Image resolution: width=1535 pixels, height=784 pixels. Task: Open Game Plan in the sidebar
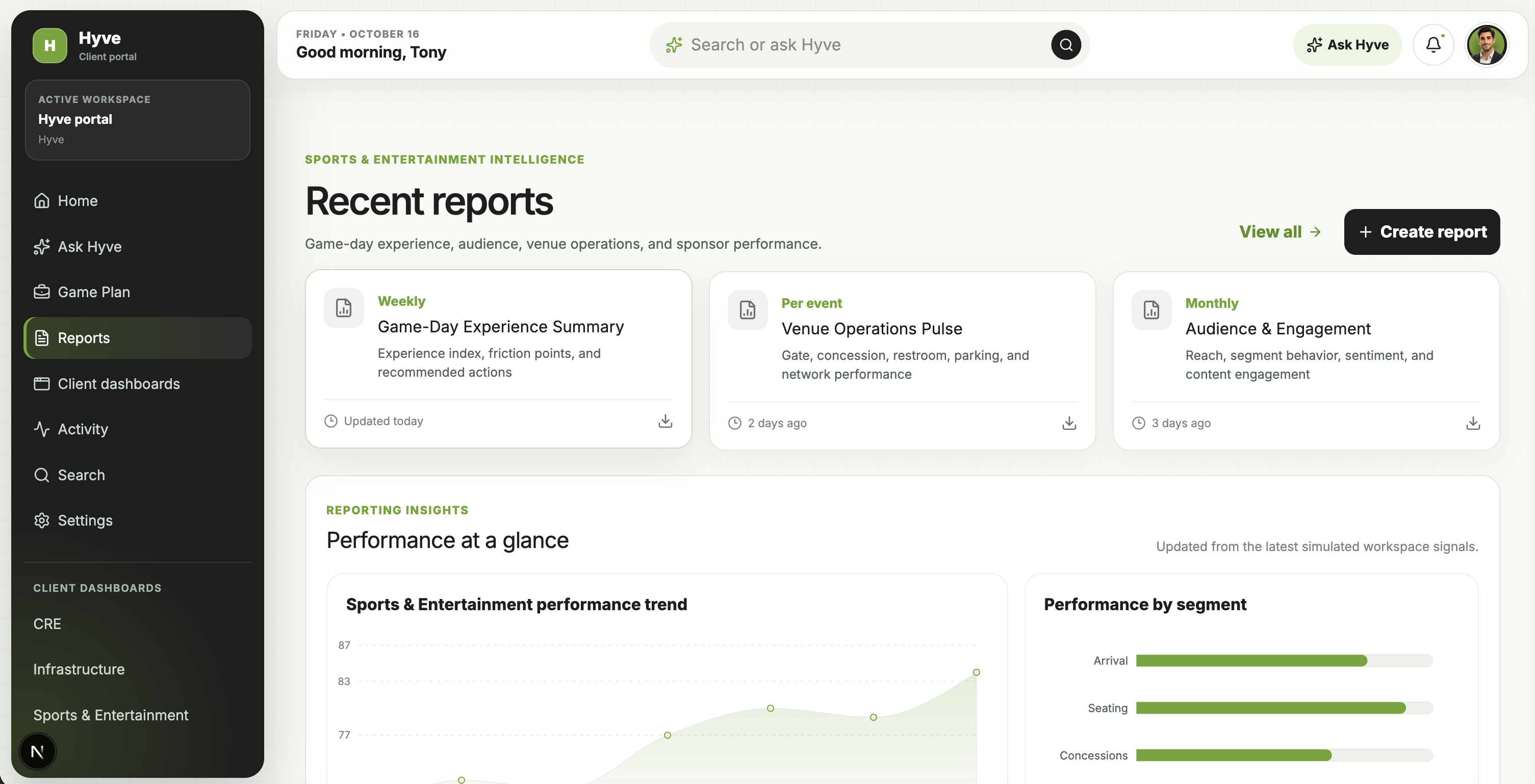[x=138, y=292]
